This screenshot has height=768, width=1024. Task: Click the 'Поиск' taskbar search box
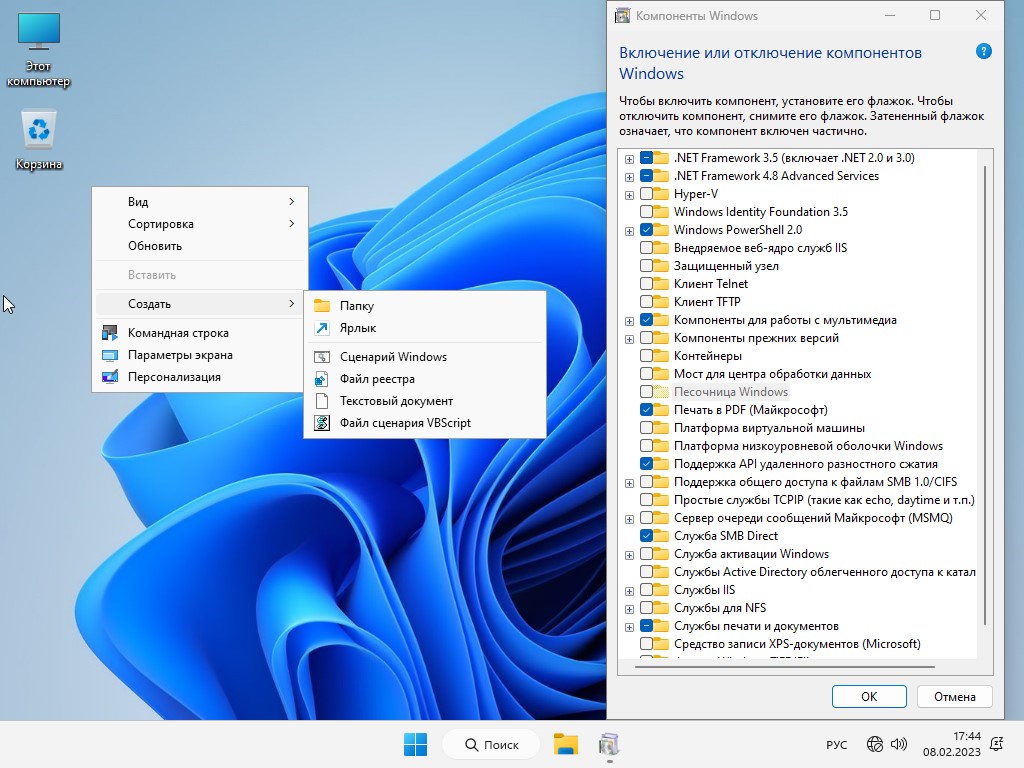coord(491,744)
